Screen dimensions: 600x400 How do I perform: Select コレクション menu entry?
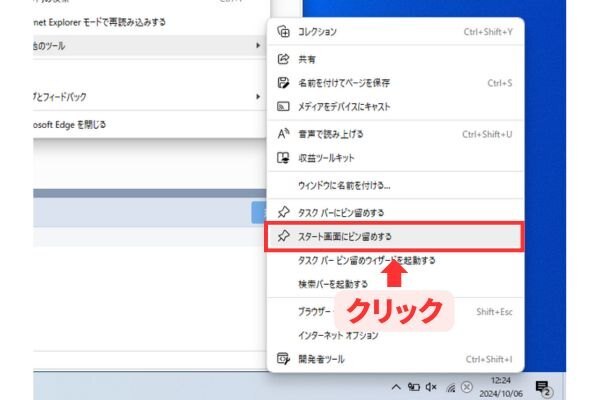[x=395, y=32]
